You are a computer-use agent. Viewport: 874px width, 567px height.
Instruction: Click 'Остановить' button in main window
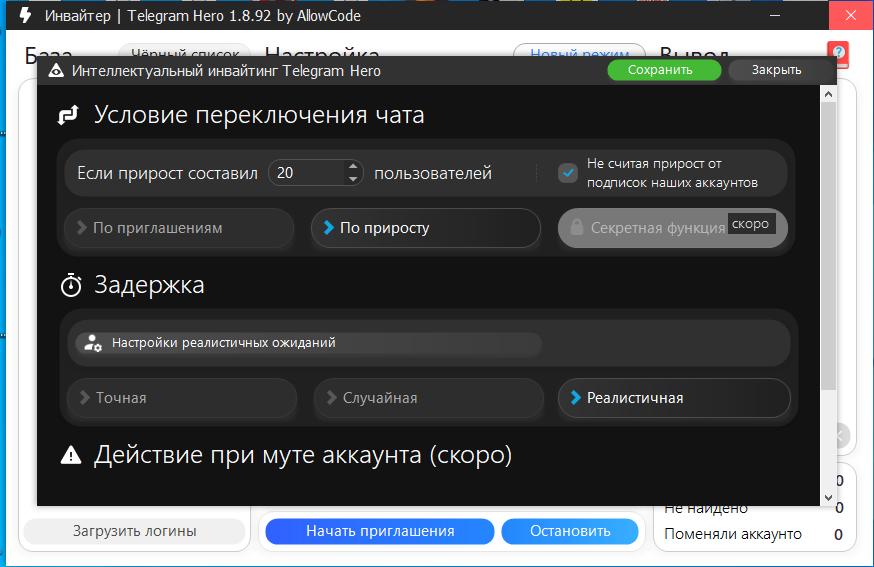coord(570,531)
